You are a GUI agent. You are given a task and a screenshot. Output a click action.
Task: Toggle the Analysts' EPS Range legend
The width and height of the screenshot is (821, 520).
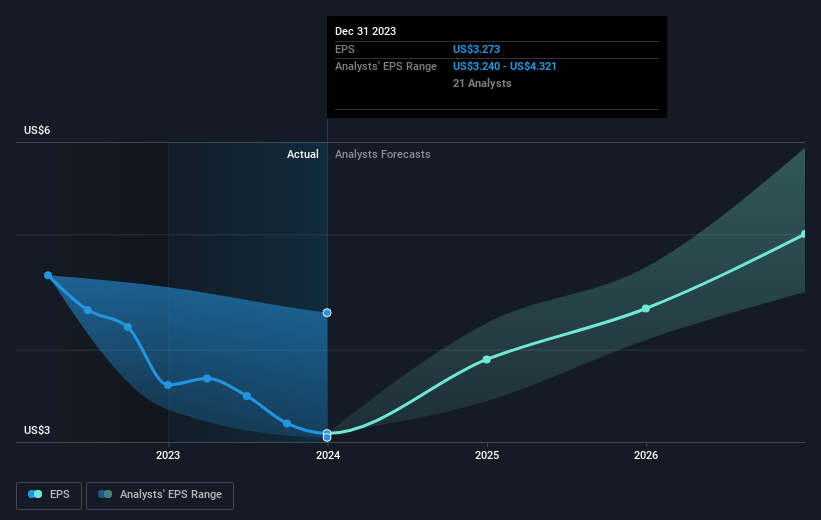tap(160, 495)
